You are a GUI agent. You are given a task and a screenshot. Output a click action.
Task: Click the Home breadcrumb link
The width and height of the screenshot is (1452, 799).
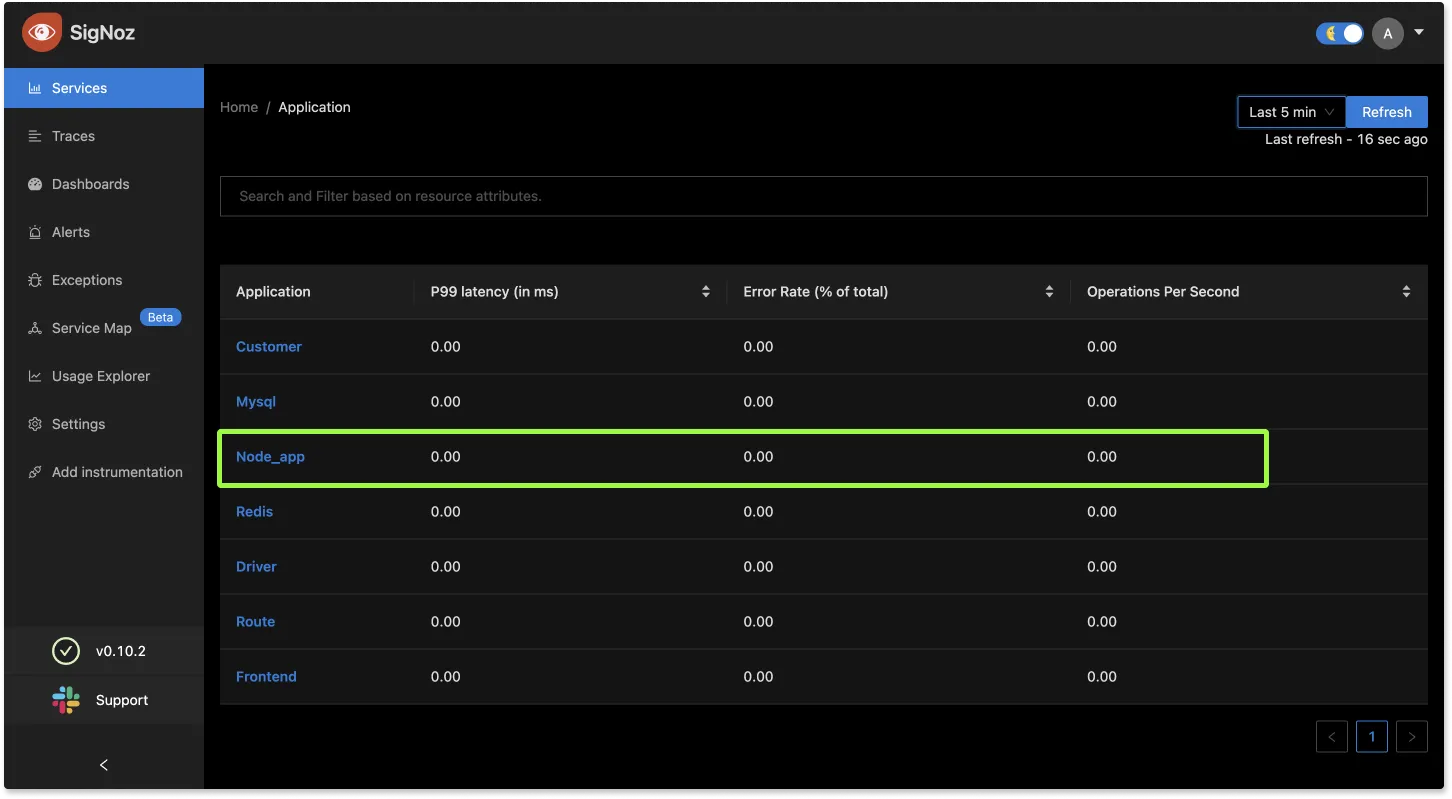tap(239, 107)
